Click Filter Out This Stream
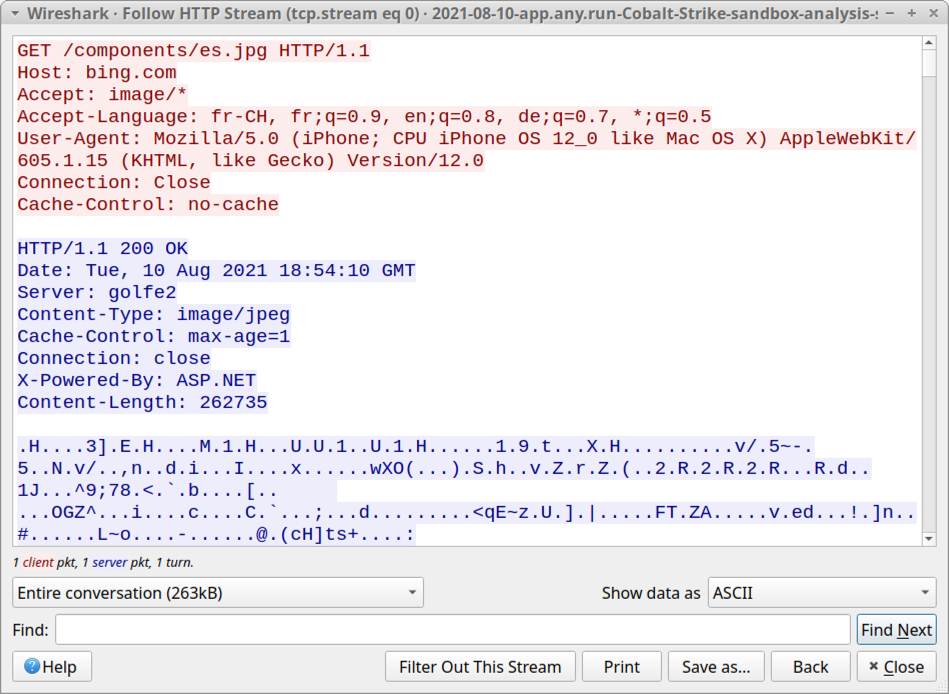The image size is (949, 694). 480,667
